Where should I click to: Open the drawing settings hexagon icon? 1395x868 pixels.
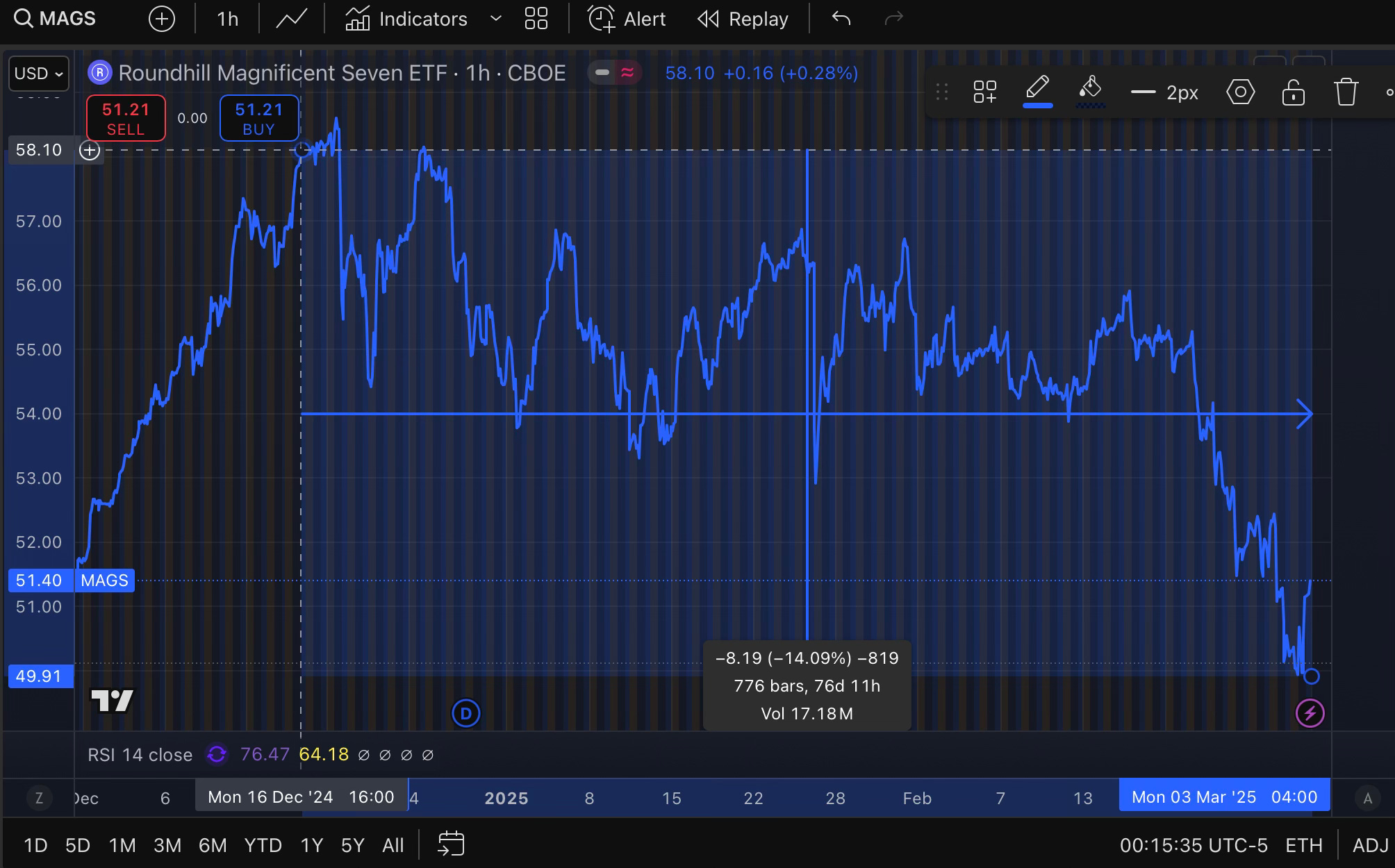(1240, 92)
